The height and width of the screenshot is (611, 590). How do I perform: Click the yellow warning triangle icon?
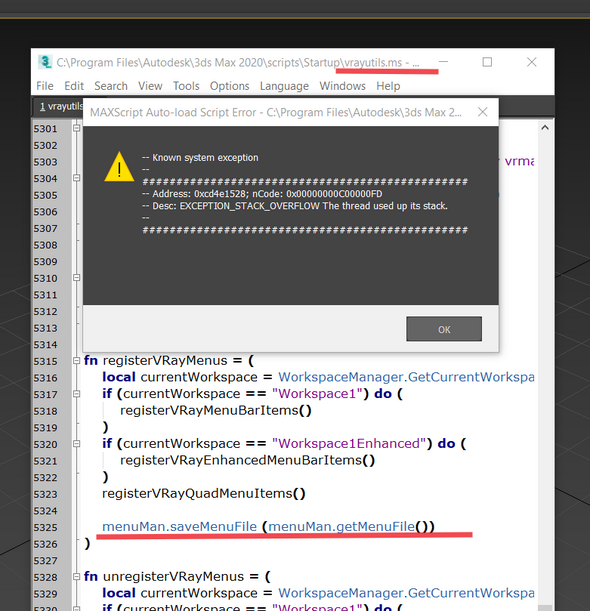tap(119, 167)
